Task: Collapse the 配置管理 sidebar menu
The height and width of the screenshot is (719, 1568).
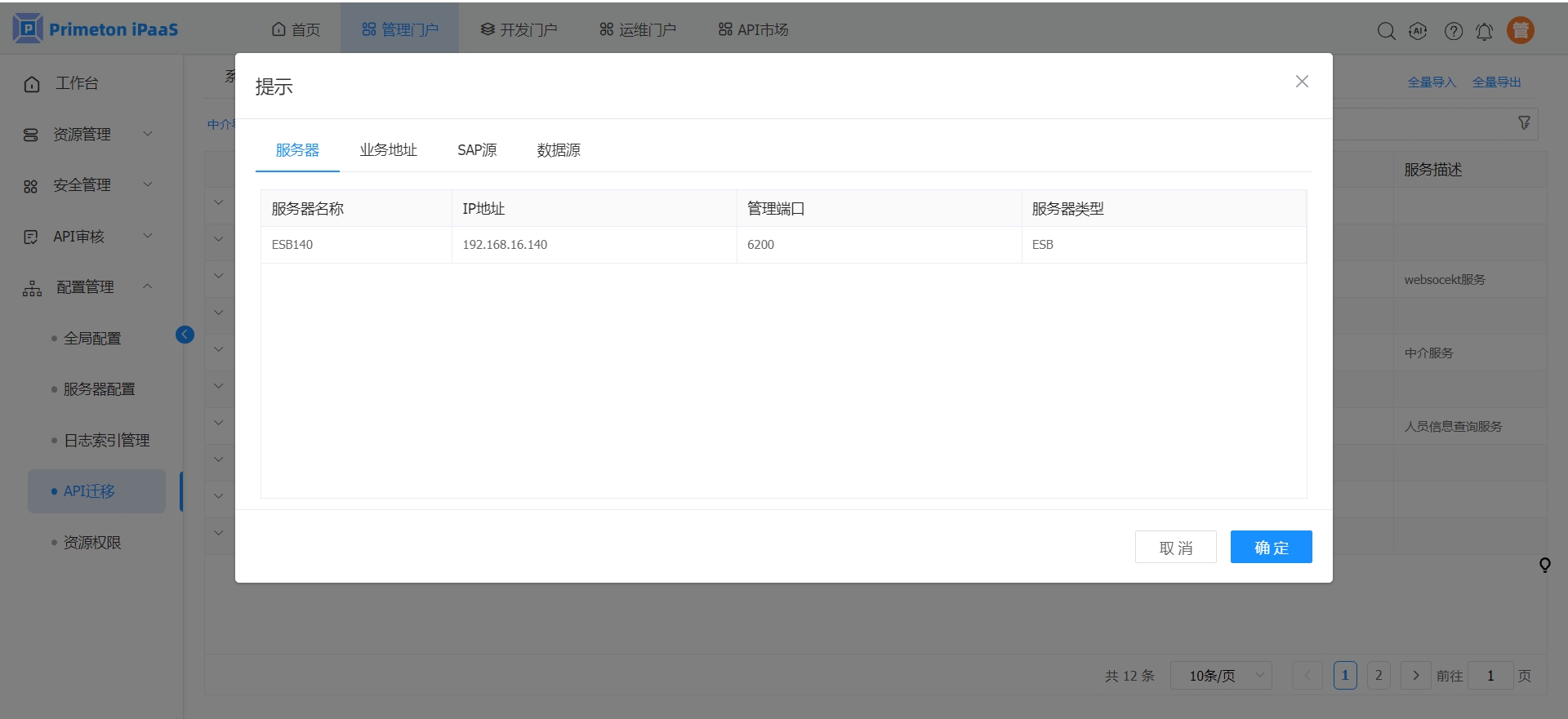Action: pyautogui.click(x=88, y=287)
